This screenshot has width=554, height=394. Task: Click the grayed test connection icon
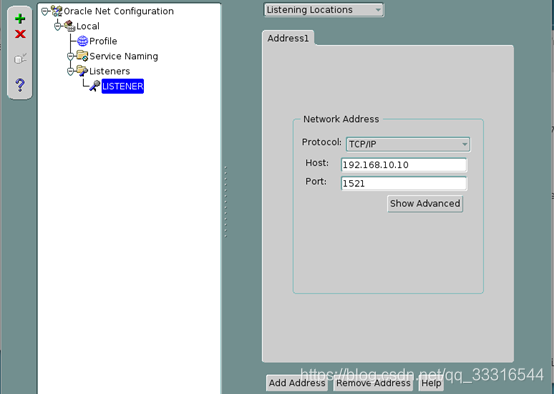(20, 59)
